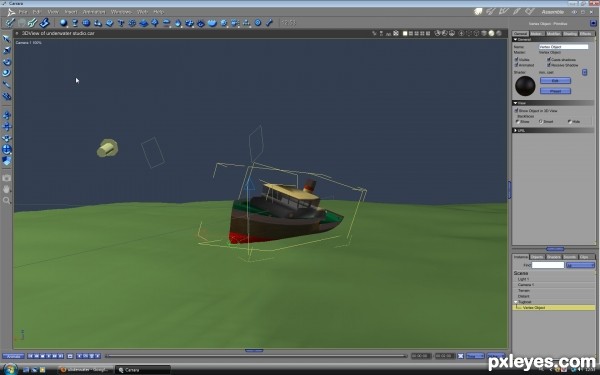600x375 pixels.
Task: Click the blue eye tray button in Properties
Action: pyautogui.click(x=593, y=23)
